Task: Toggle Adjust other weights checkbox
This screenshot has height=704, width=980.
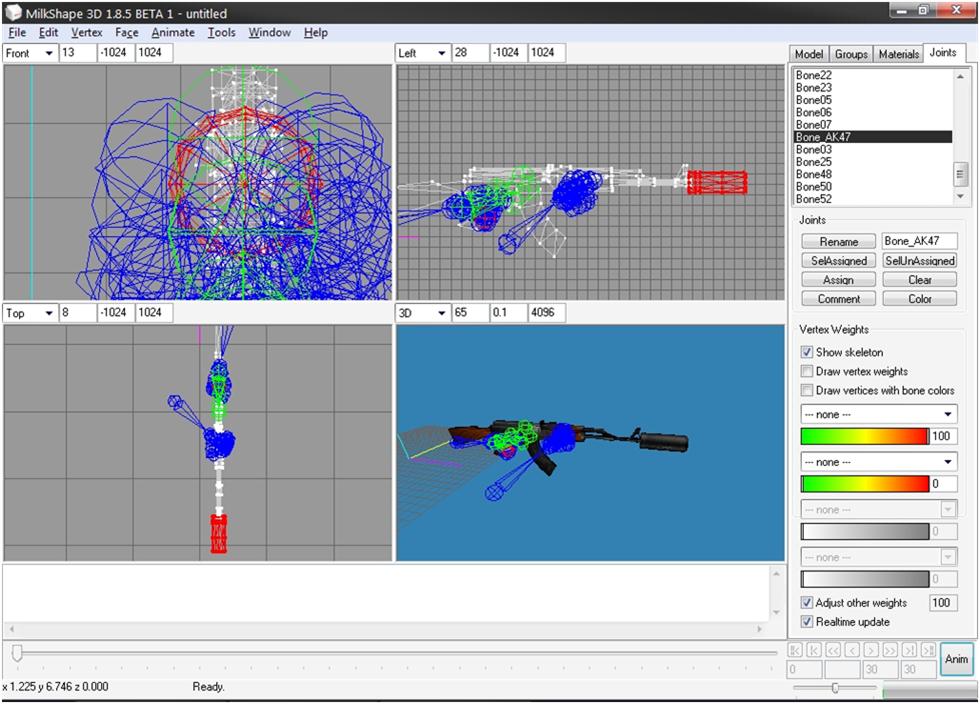Action: tap(807, 603)
